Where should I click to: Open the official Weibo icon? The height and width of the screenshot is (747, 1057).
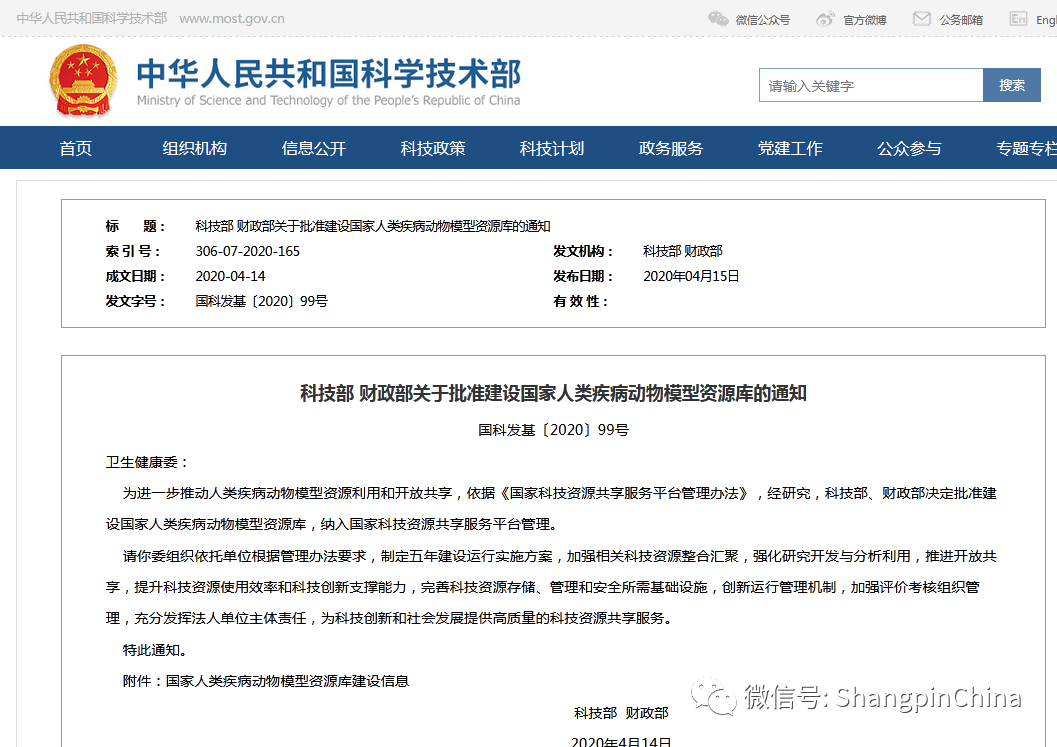[825, 18]
